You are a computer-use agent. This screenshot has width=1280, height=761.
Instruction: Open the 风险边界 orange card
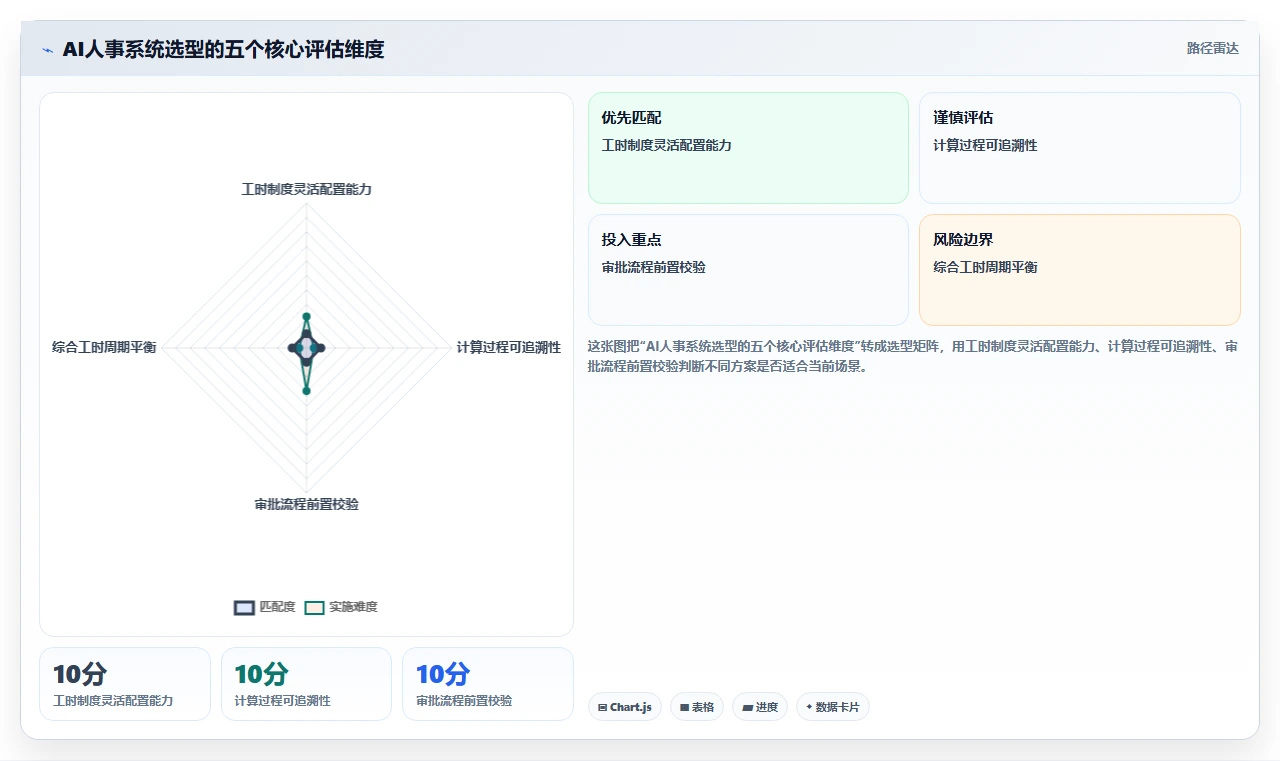pos(1080,270)
